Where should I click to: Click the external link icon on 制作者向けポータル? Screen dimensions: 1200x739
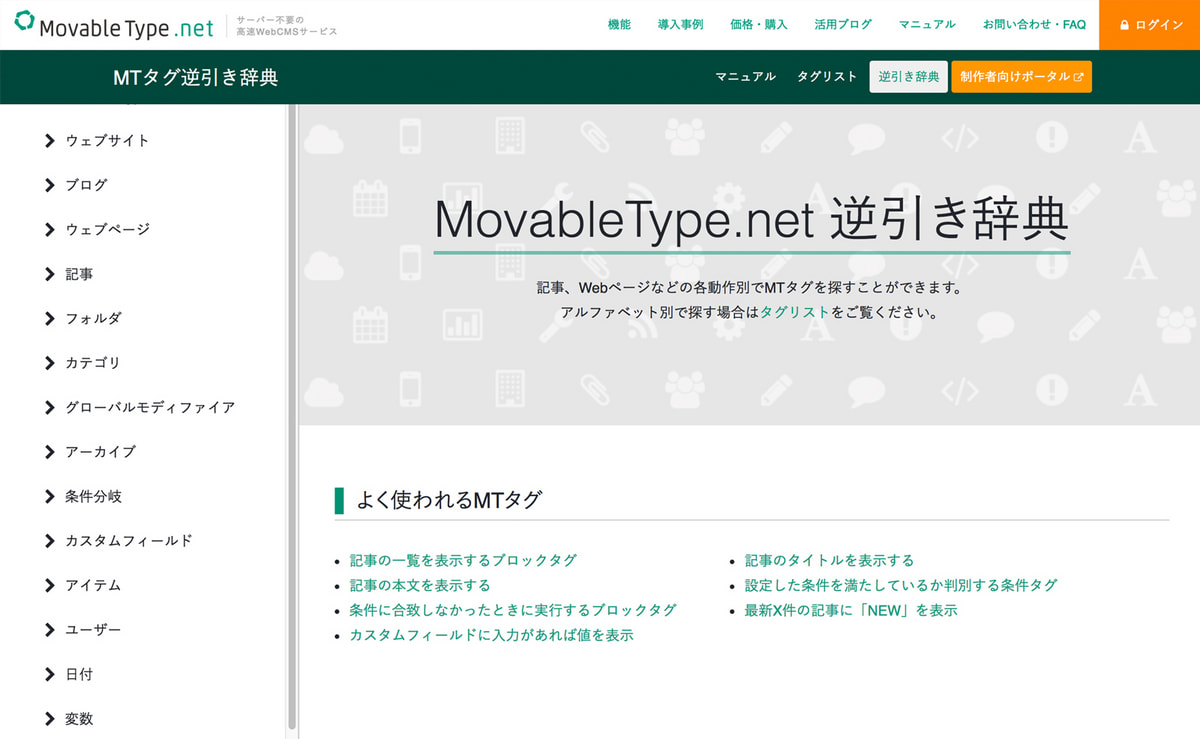(1078, 77)
